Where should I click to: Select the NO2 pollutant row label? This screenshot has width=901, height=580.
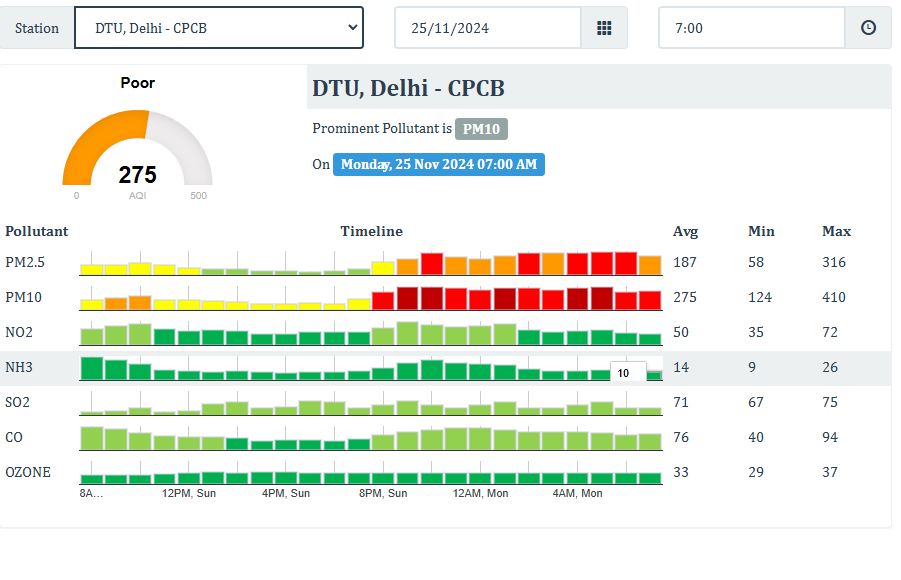(x=19, y=332)
